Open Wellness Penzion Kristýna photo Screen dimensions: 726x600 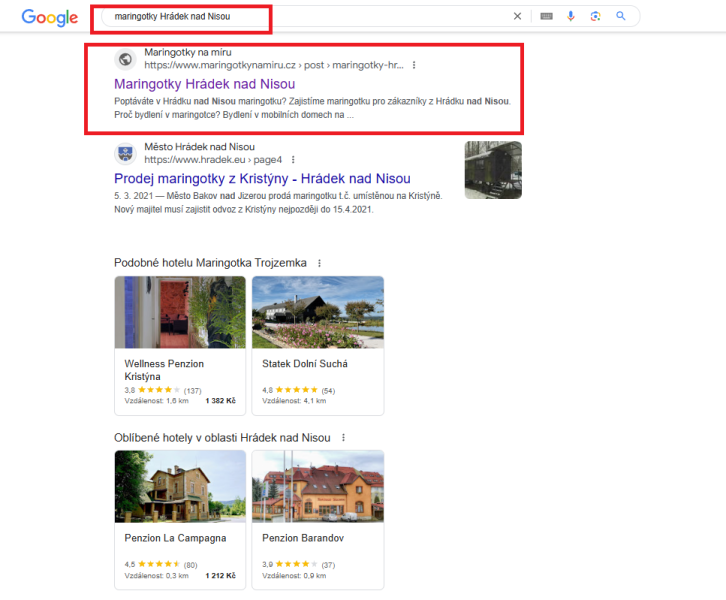coord(180,312)
